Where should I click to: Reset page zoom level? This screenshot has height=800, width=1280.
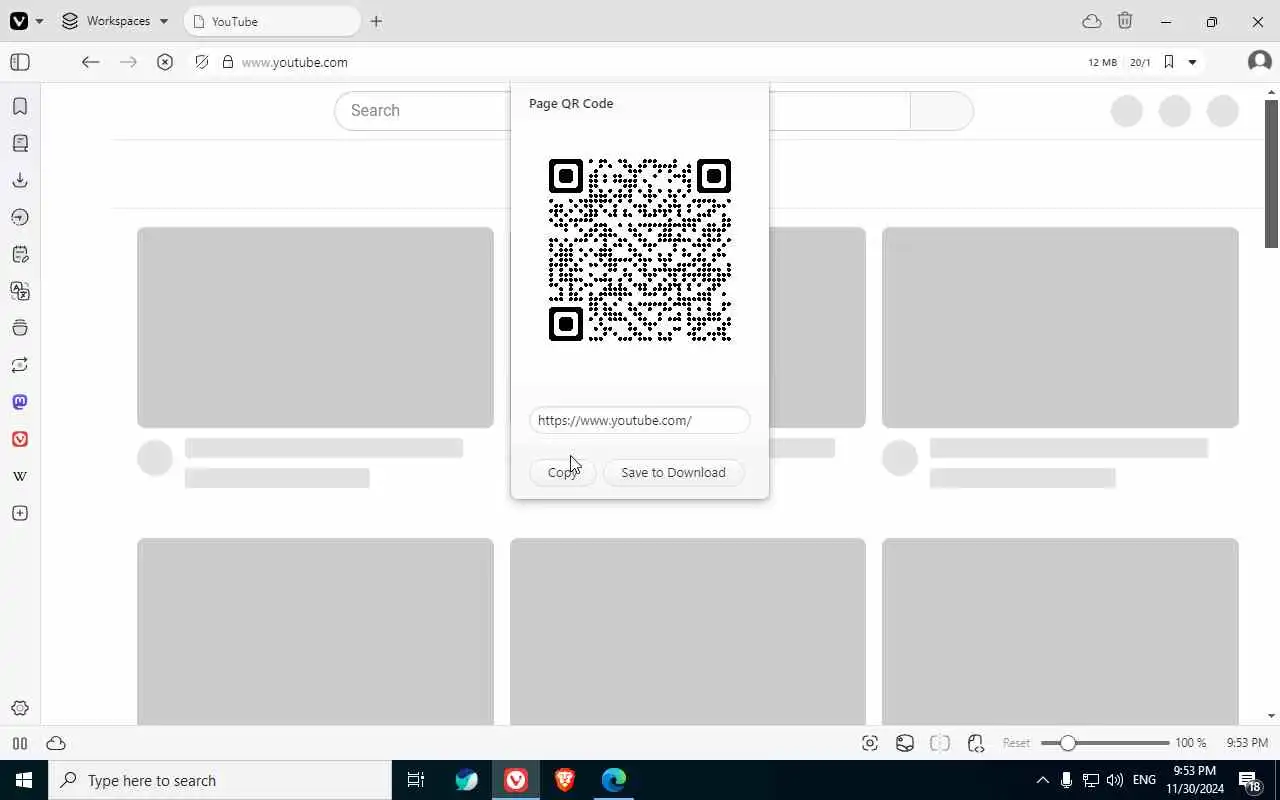(x=1016, y=743)
